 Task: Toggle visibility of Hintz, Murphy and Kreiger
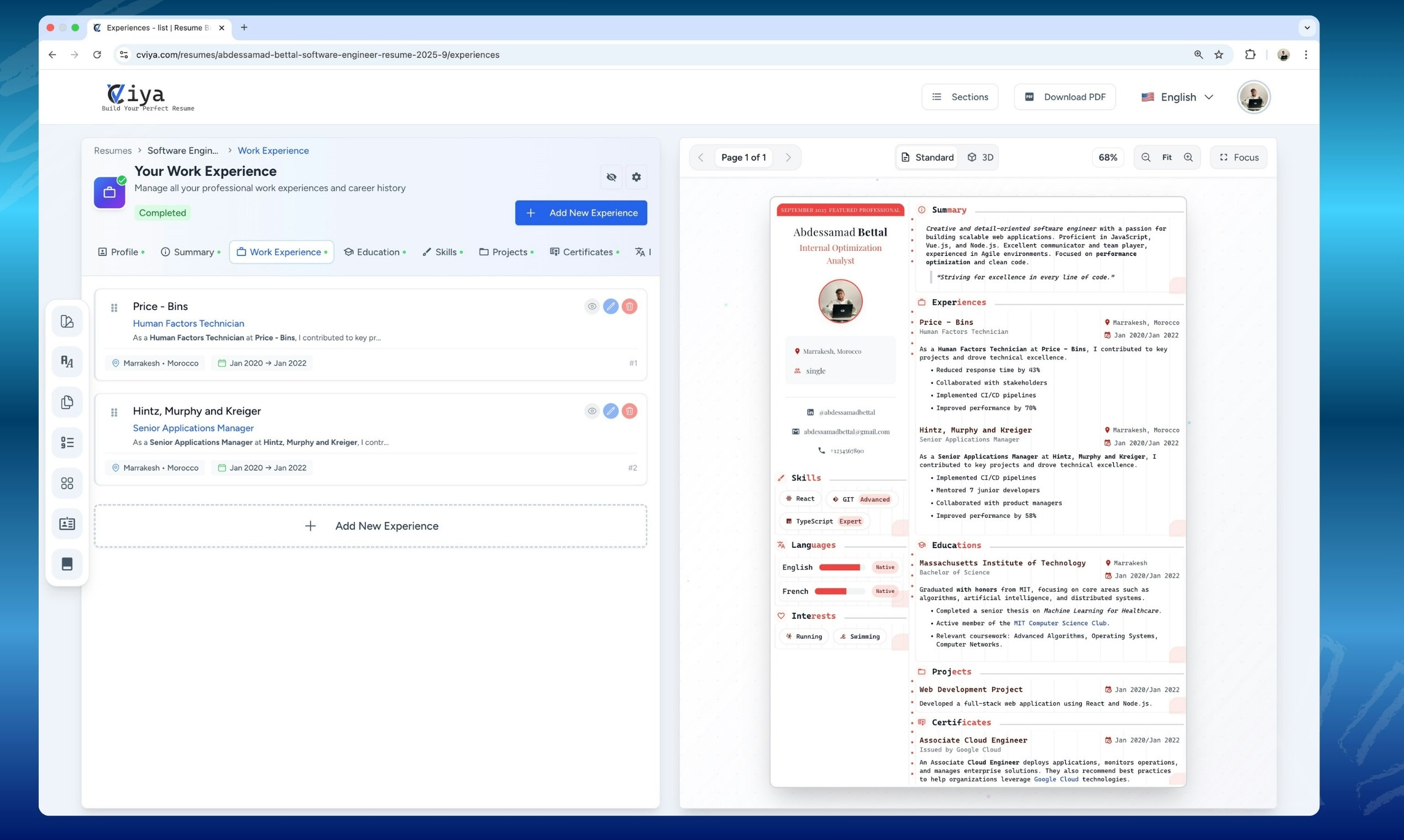(x=591, y=411)
